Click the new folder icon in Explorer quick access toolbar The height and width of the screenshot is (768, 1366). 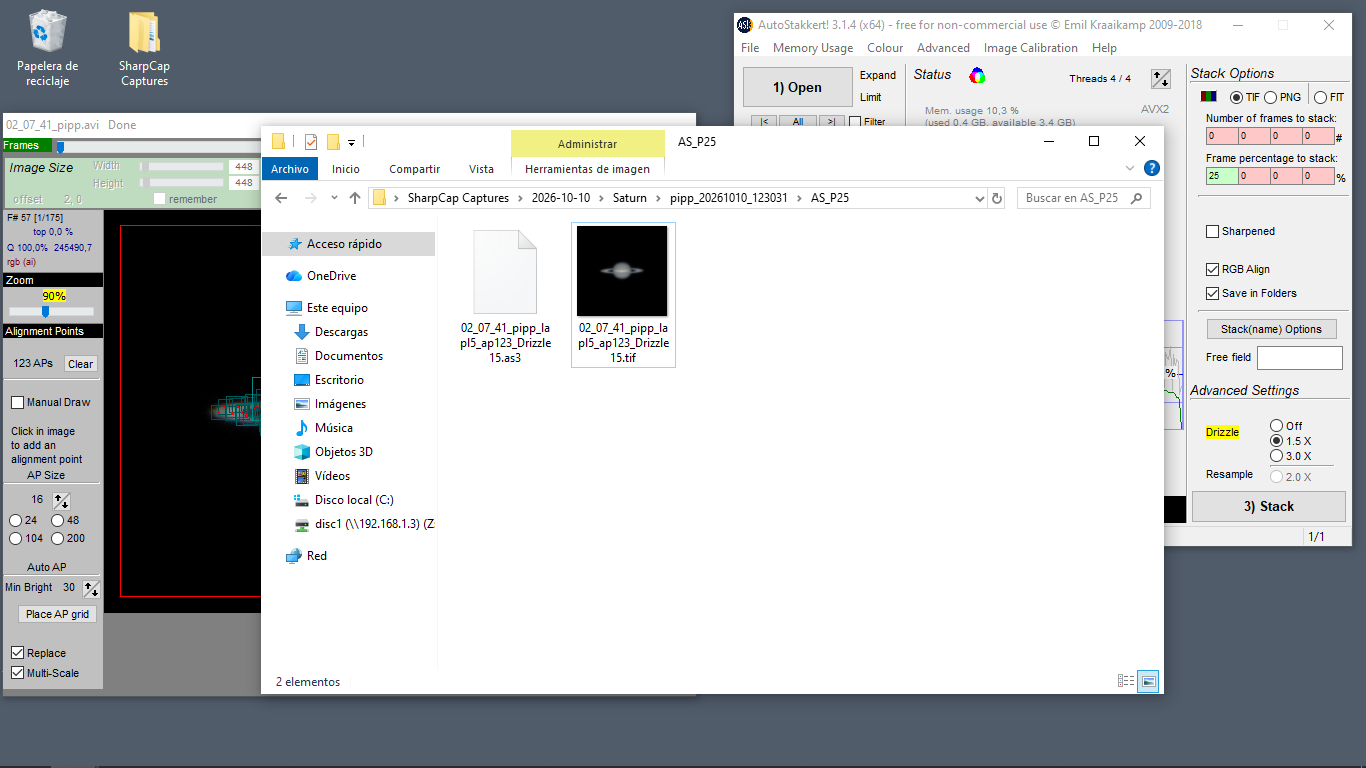pos(333,141)
